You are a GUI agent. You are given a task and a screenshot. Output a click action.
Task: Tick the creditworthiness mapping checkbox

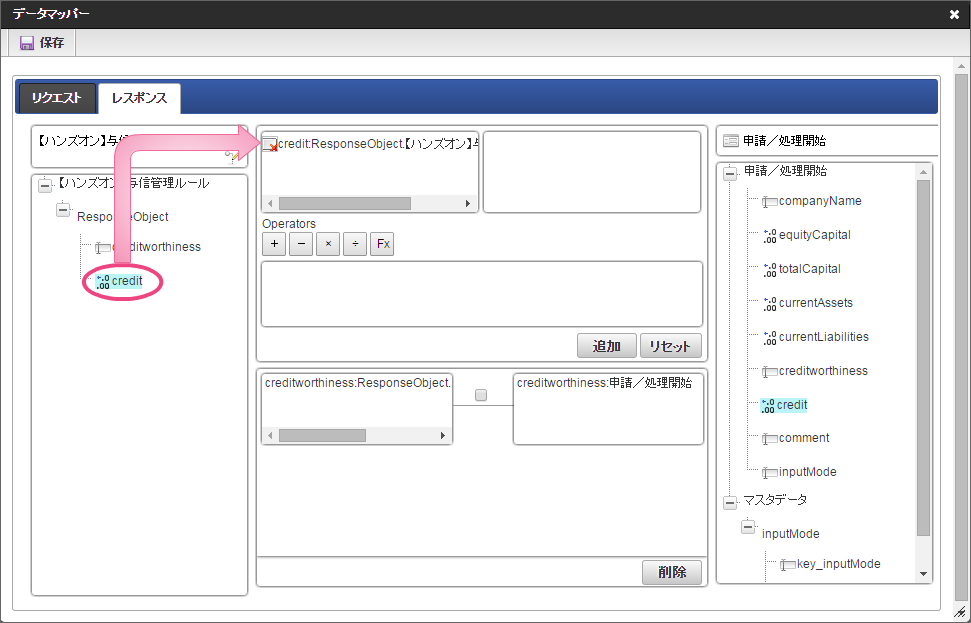481,395
